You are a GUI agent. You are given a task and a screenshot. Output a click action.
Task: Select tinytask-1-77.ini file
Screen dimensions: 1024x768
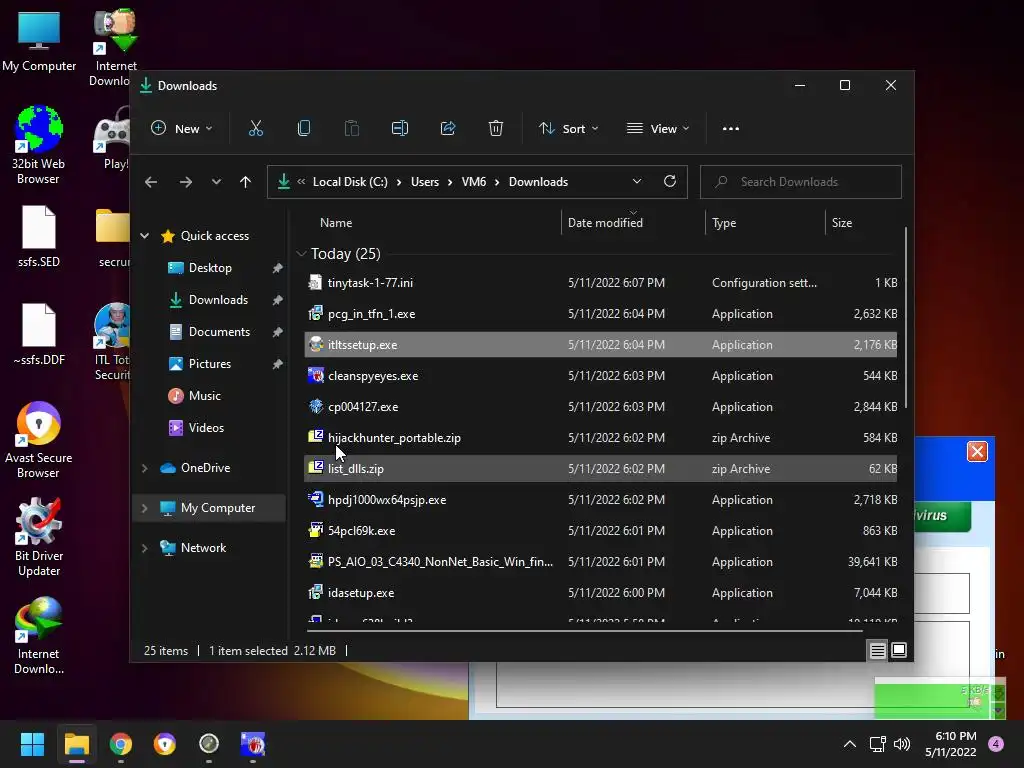pyautogui.click(x=601, y=283)
